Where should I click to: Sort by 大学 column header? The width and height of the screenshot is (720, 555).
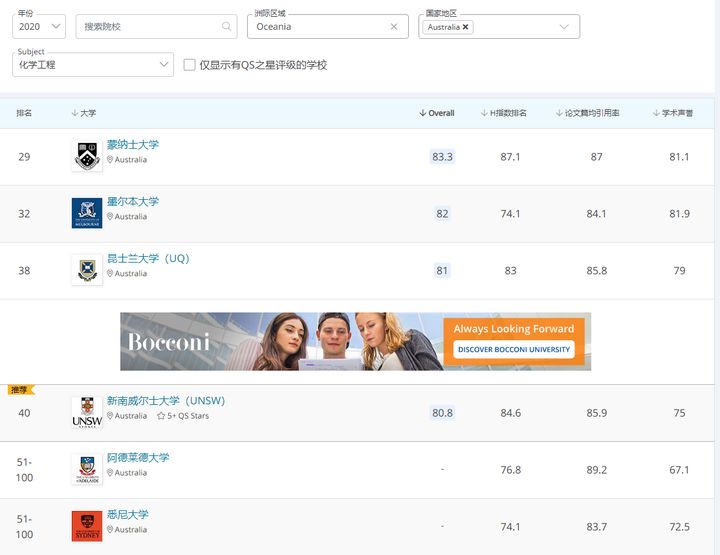(x=84, y=113)
